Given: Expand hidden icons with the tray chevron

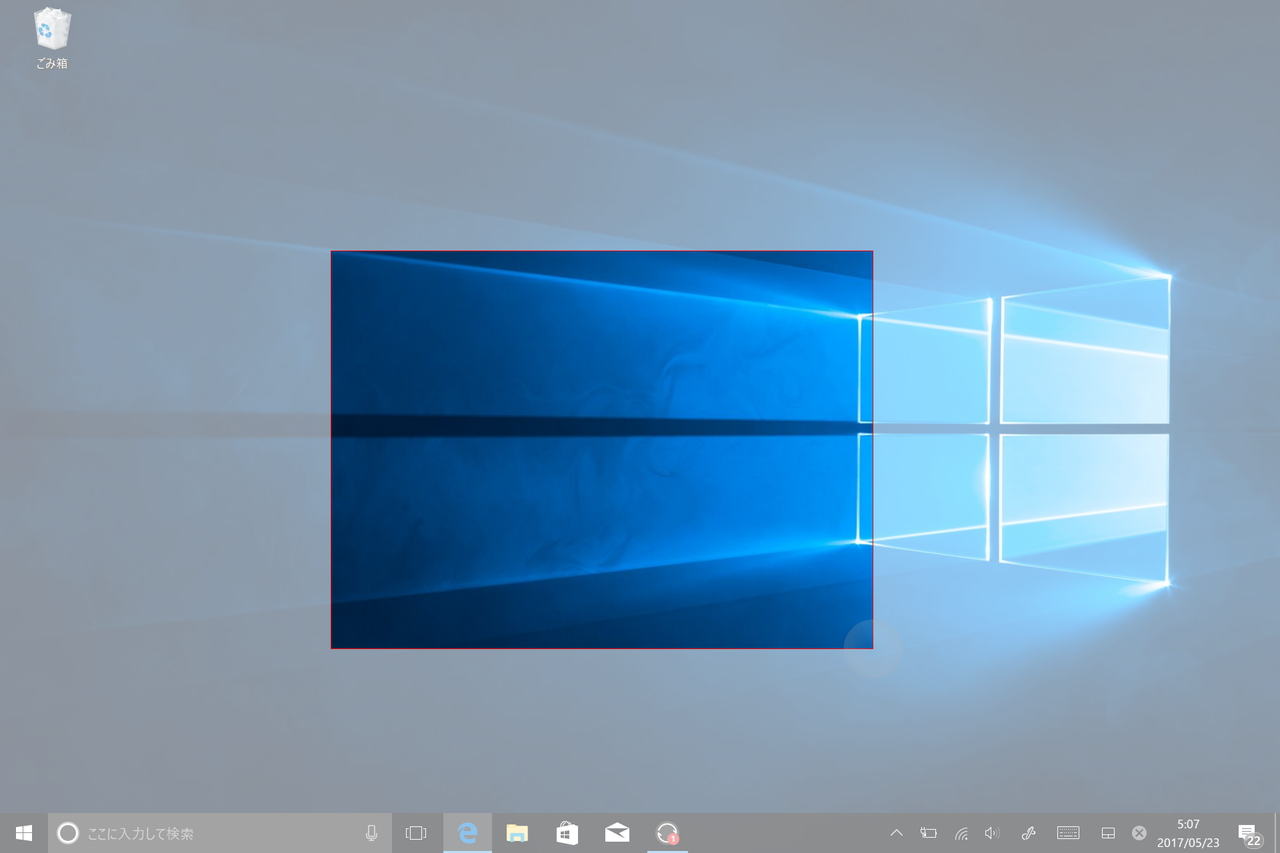Looking at the screenshot, I should (896, 832).
